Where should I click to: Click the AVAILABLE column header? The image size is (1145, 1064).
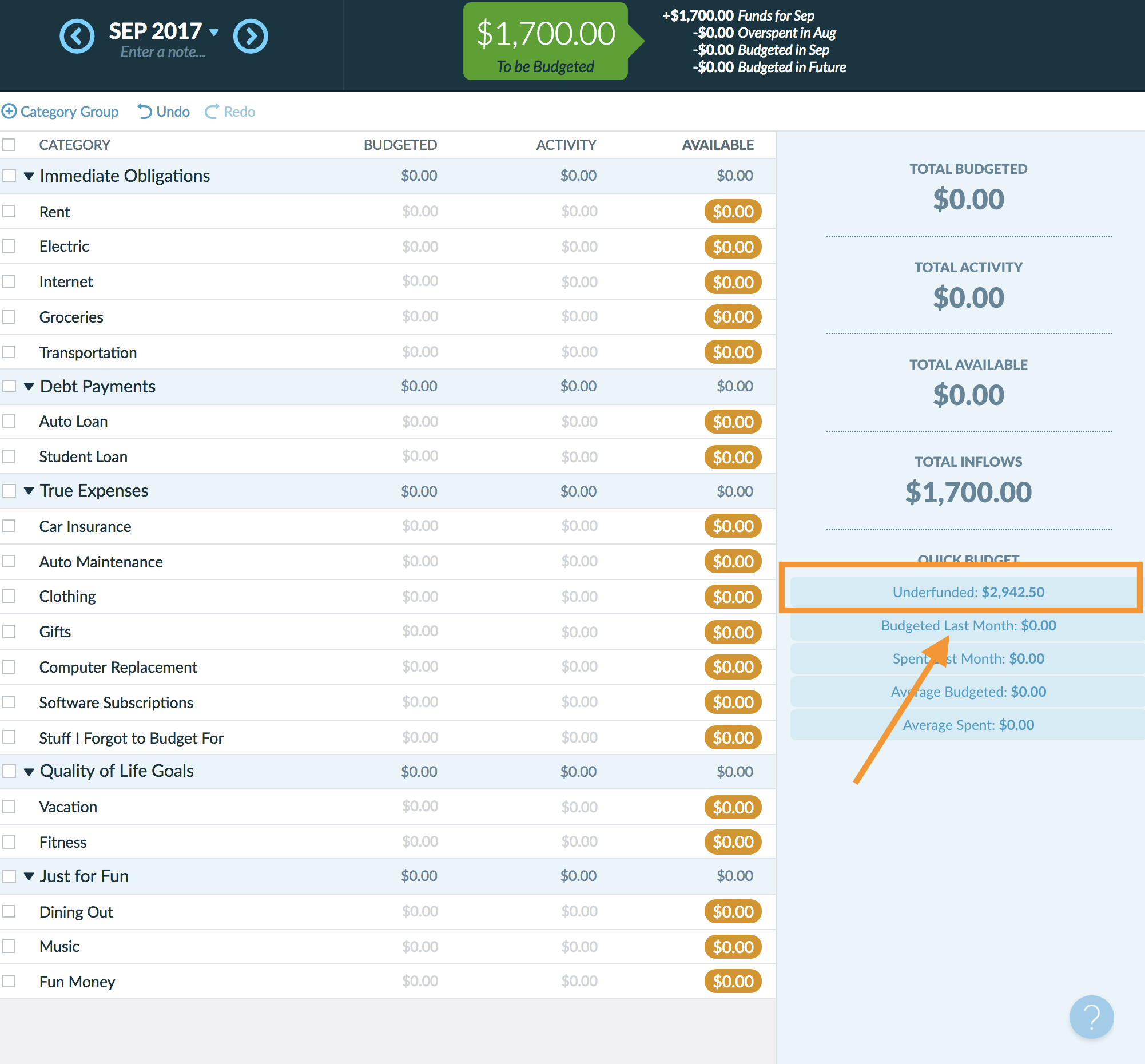pos(717,145)
